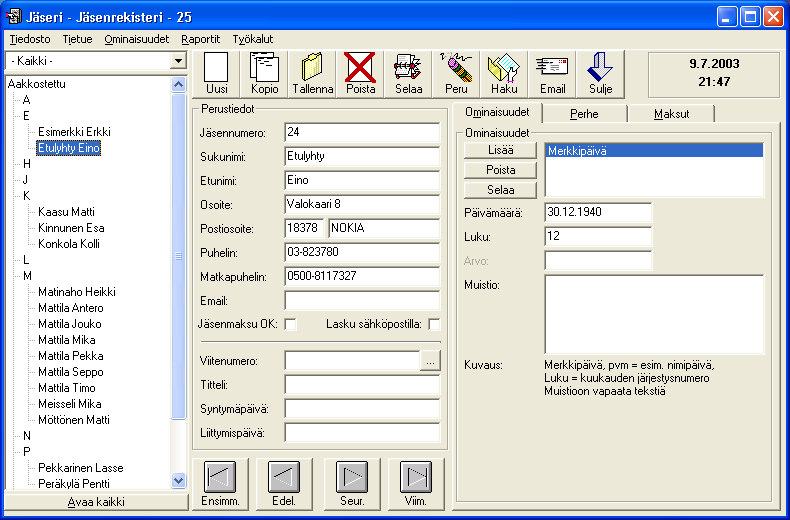This screenshot has width=790, height=520.
Task: Enable Lasku sähköpostilla checkbox
Action: (x=434, y=324)
